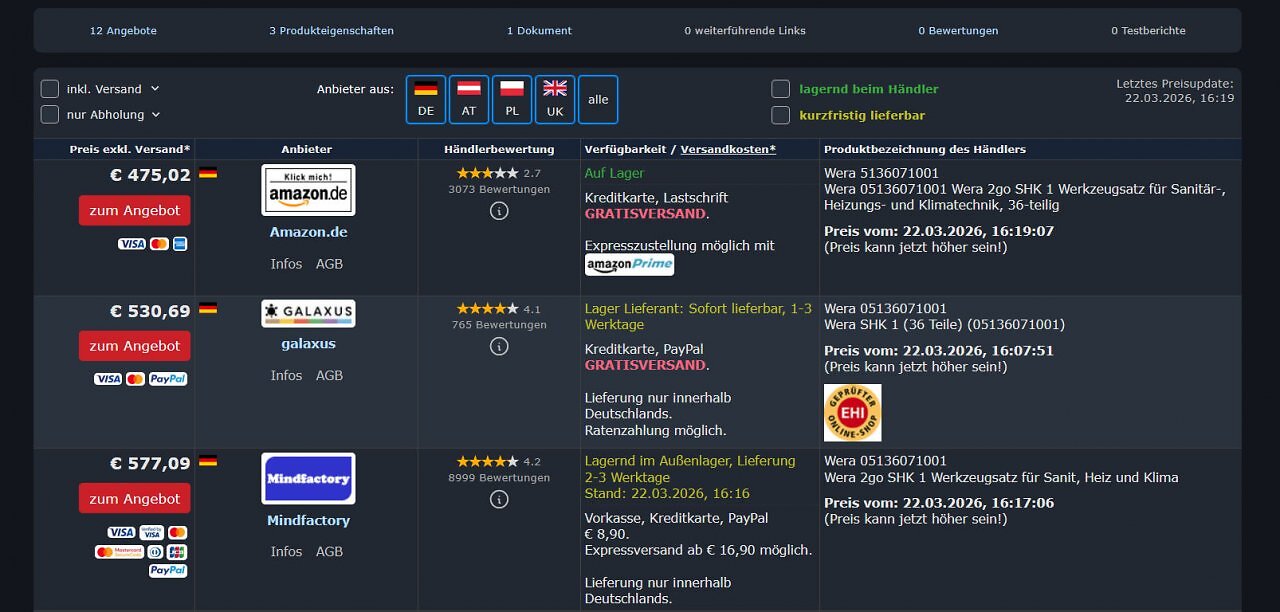The image size is (1280, 612).
Task: Open the Infos link under Mindfactory
Action: (x=286, y=552)
